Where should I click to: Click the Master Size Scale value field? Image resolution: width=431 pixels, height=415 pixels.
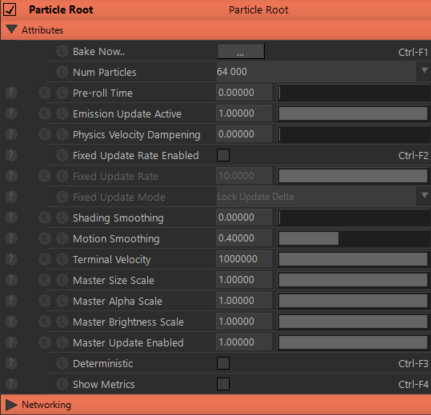coord(244,280)
